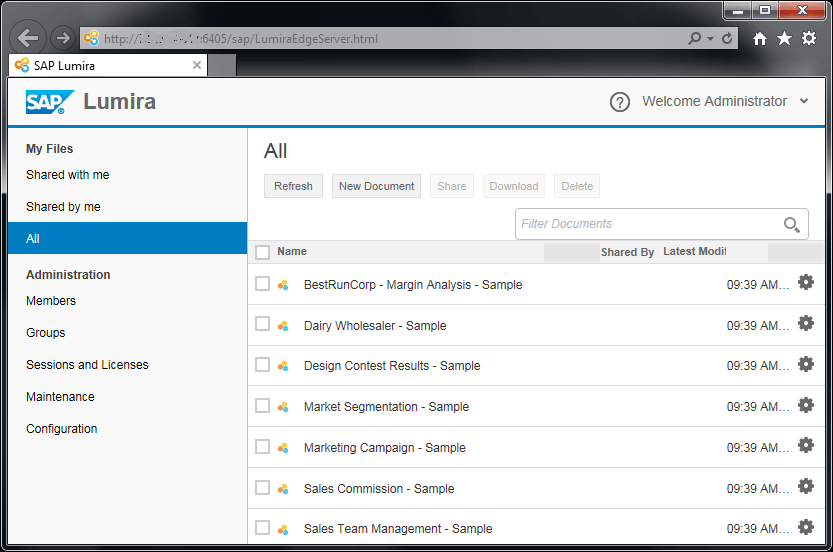Viewport: 833px width, 552px height.
Task: Open a new blank browser tab
Action: pos(222,65)
